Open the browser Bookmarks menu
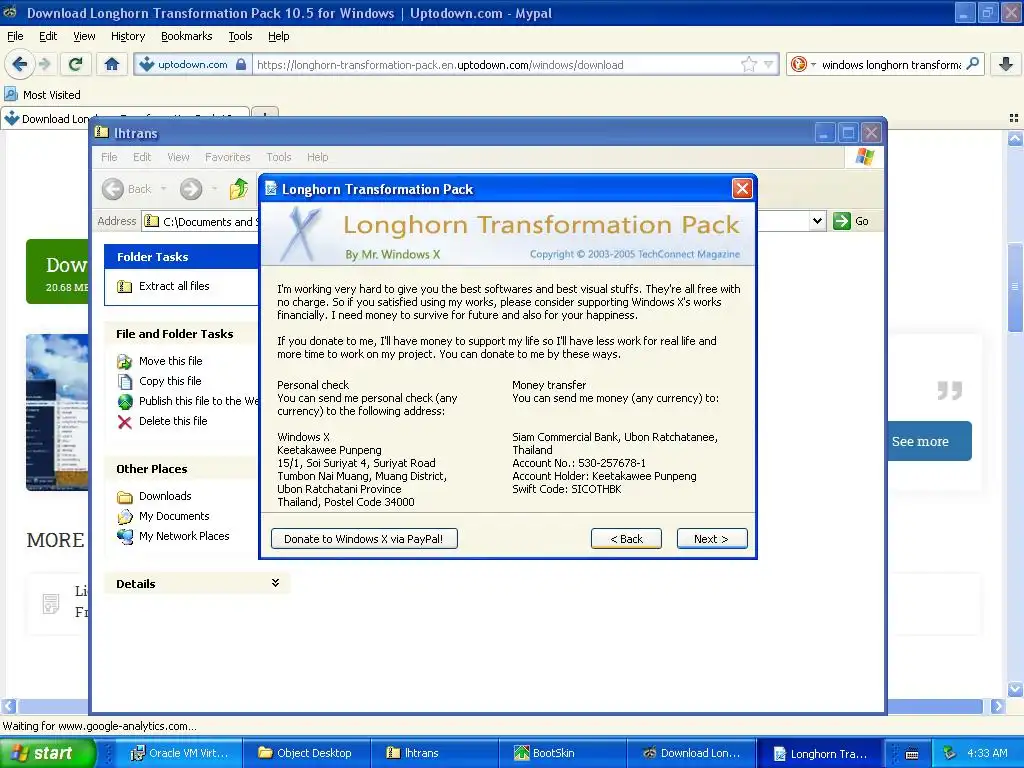The width and height of the screenshot is (1024, 768). tap(186, 36)
